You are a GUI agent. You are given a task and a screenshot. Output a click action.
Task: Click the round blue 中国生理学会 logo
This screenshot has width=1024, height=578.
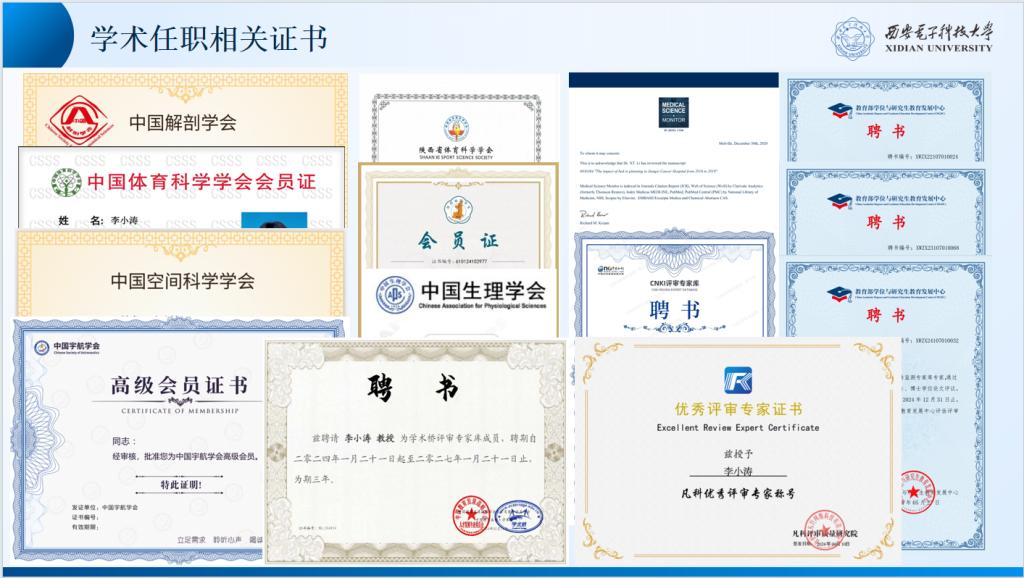(394, 294)
